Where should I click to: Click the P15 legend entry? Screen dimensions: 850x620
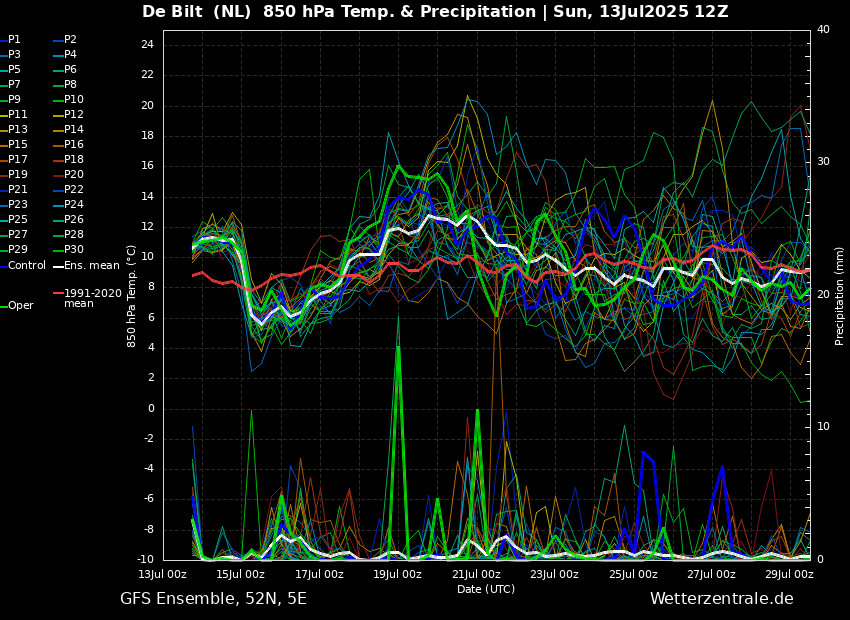point(17,145)
